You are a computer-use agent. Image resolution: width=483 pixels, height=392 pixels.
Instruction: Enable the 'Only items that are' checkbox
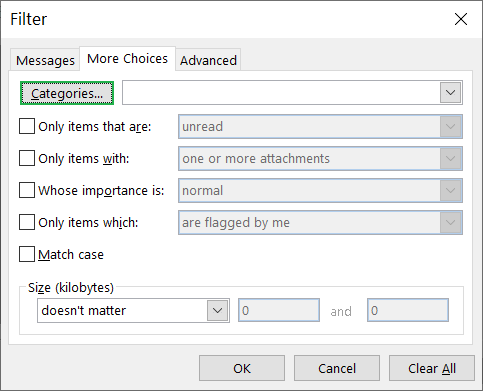pyautogui.click(x=27, y=127)
